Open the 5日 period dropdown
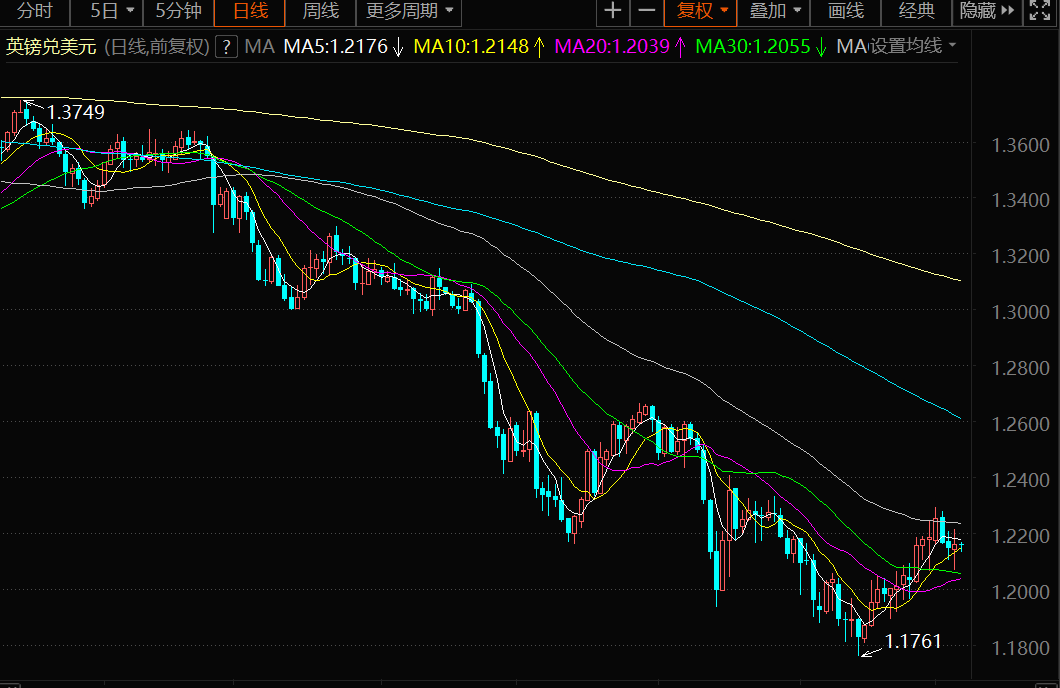The image size is (1060, 688). coord(112,12)
